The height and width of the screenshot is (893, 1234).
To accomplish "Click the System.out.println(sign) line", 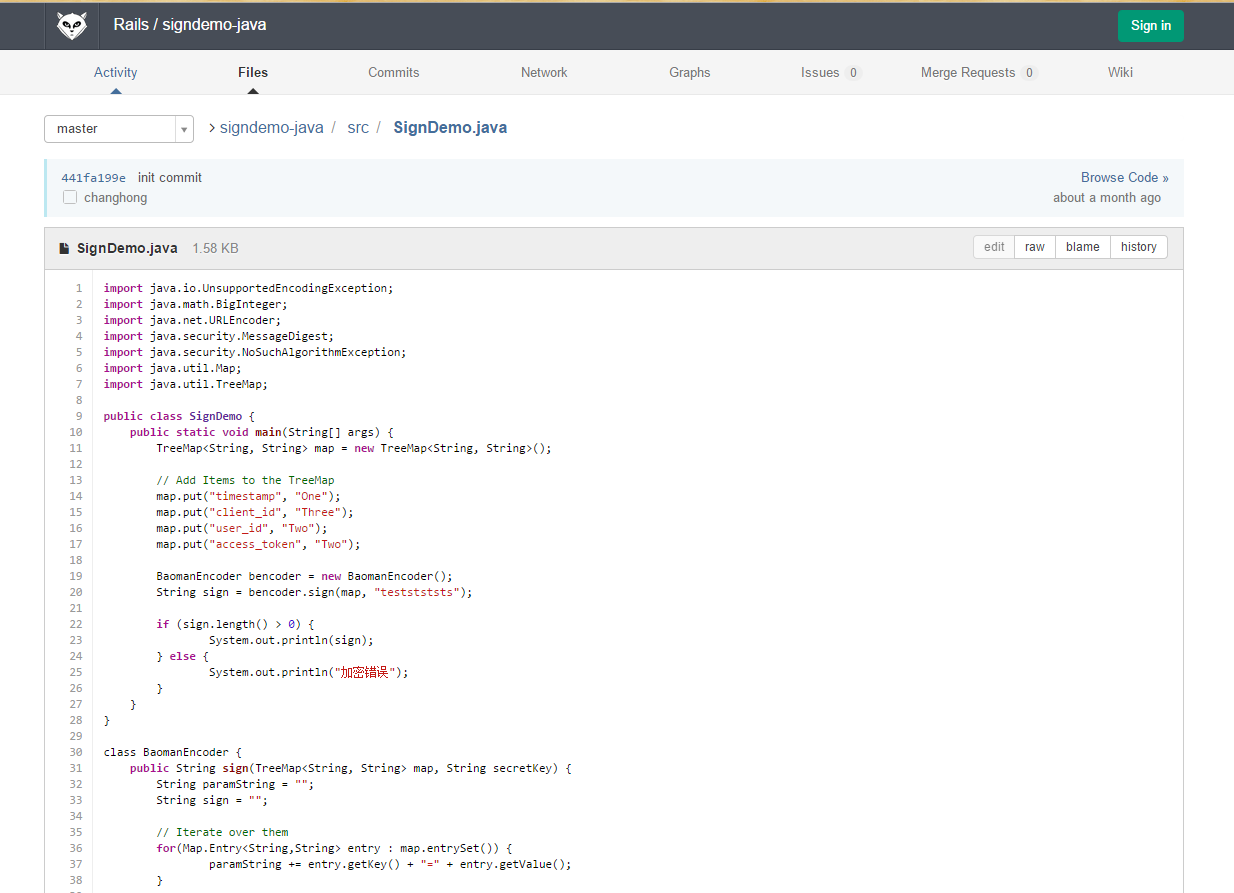I will tap(291, 640).
